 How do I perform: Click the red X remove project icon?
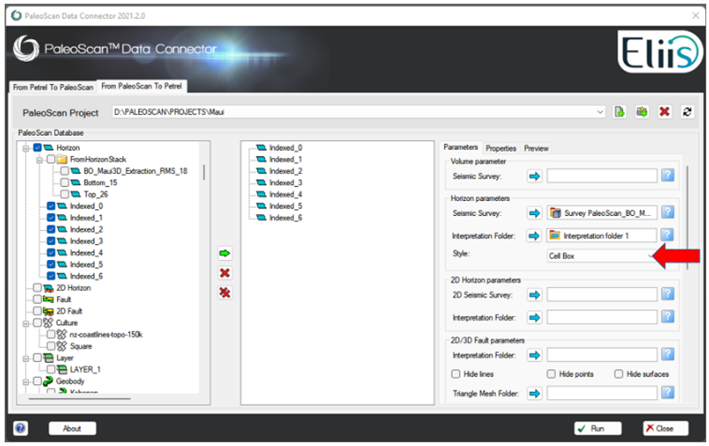pyautogui.click(x=664, y=112)
